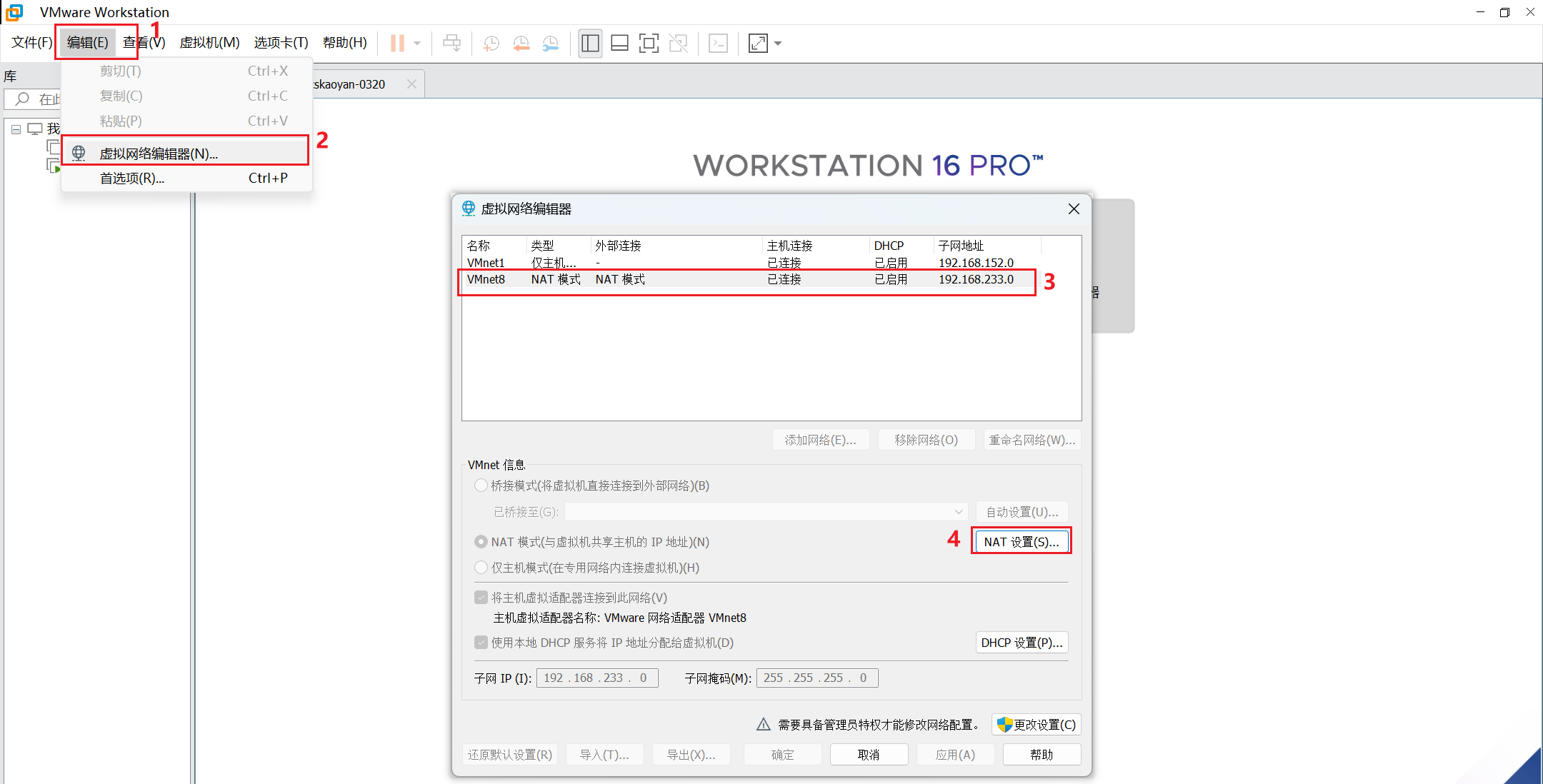
Task: Click the 子网掩码 input field
Action: pyautogui.click(x=817, y=678)
